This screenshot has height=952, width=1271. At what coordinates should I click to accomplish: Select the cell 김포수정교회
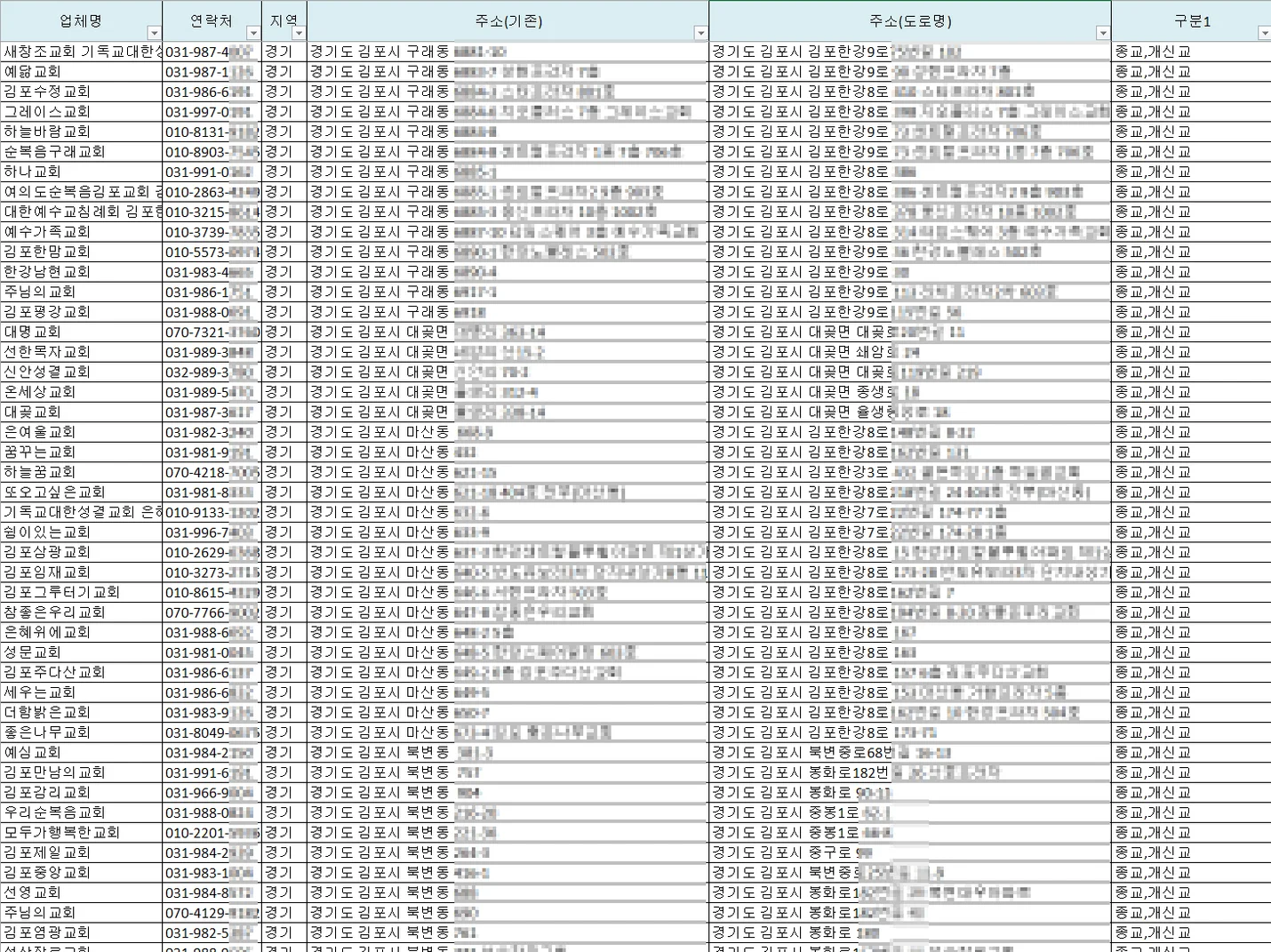pos(82,92)
